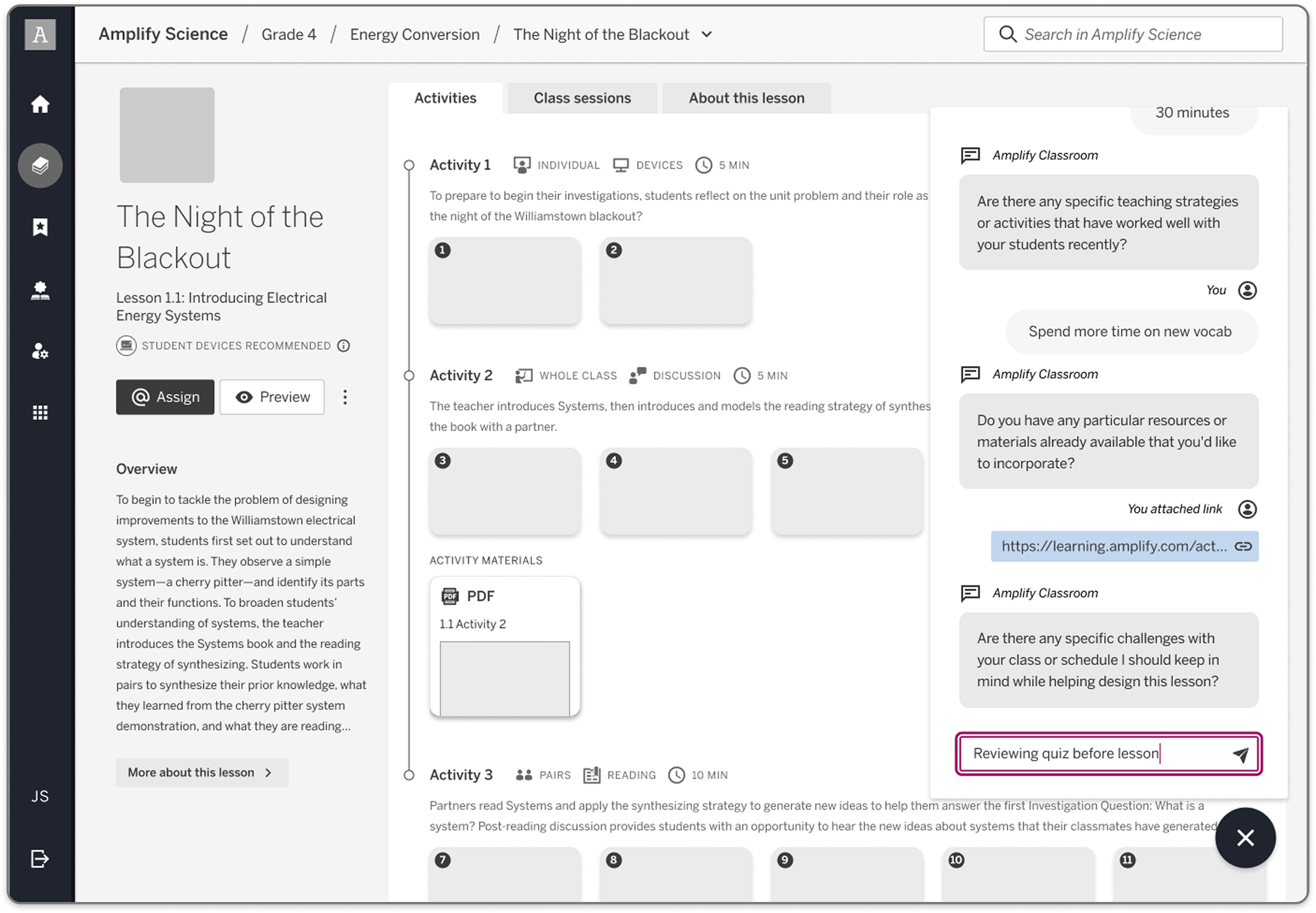The height and width of the screenshot is (913, 1316).
Task: Click the student devices laptop icon
Action: tap(126, 346)
